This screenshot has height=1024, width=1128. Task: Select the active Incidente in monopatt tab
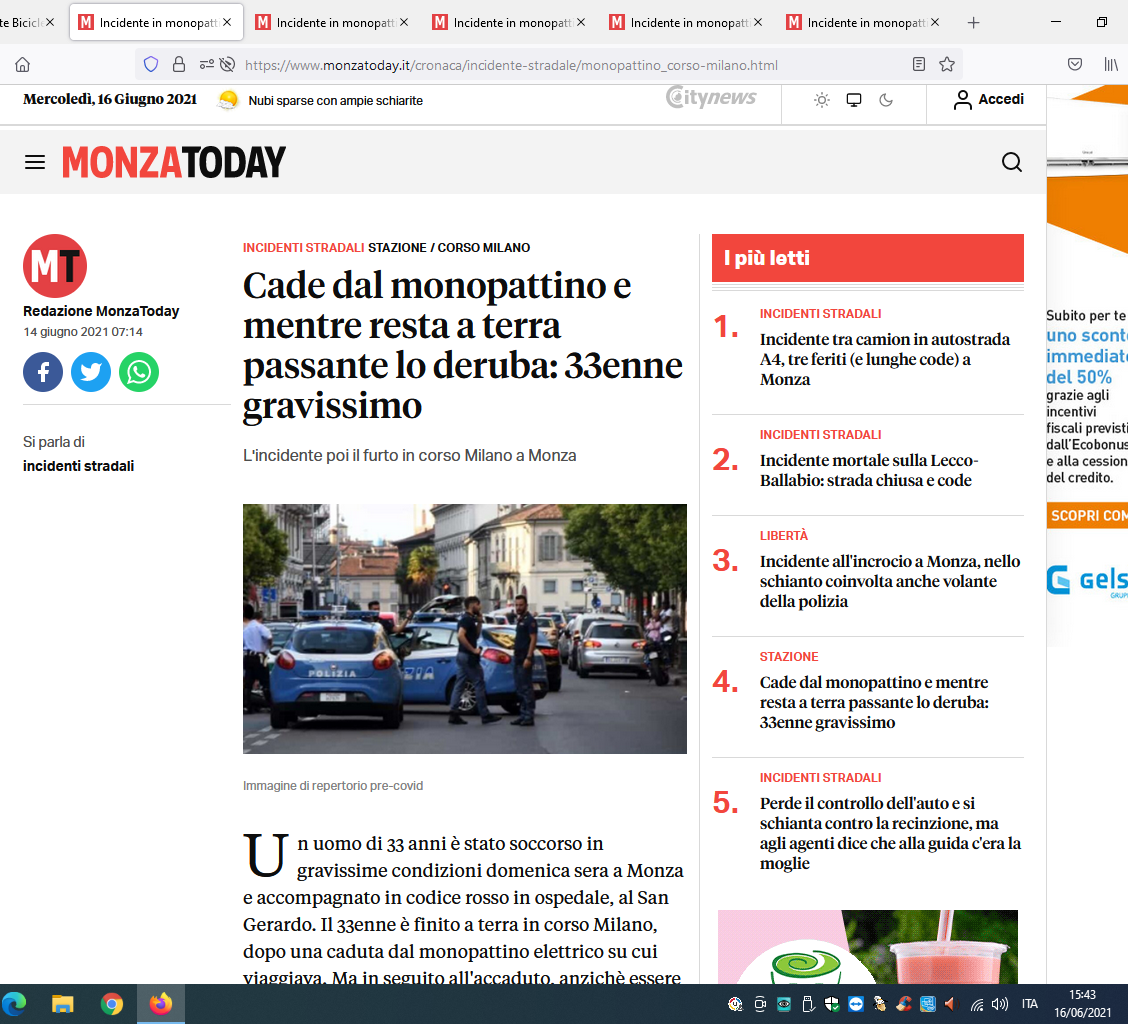(x=156, y=22)
